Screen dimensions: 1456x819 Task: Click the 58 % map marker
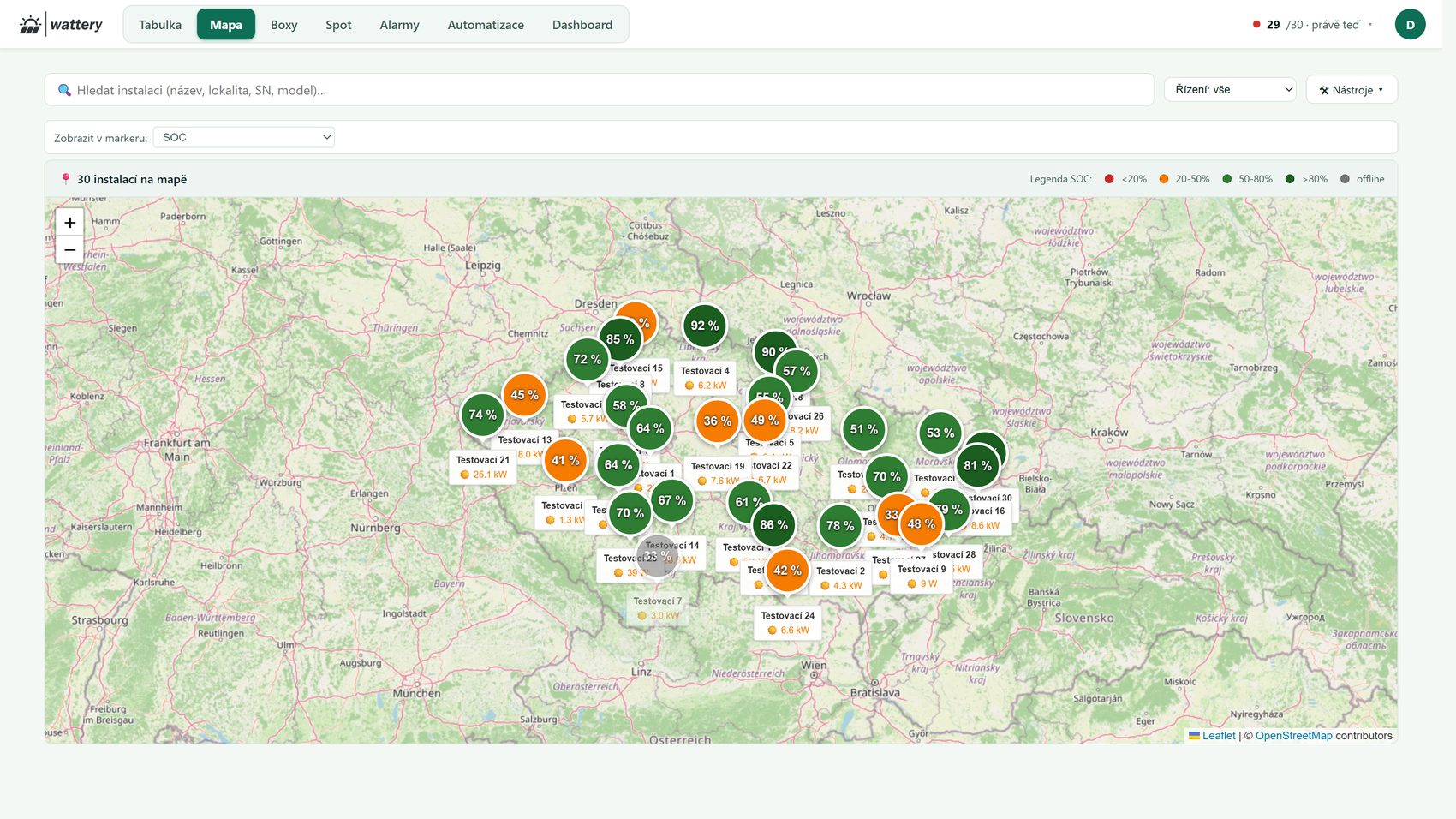pyautogui.click(x=626, y=405)
